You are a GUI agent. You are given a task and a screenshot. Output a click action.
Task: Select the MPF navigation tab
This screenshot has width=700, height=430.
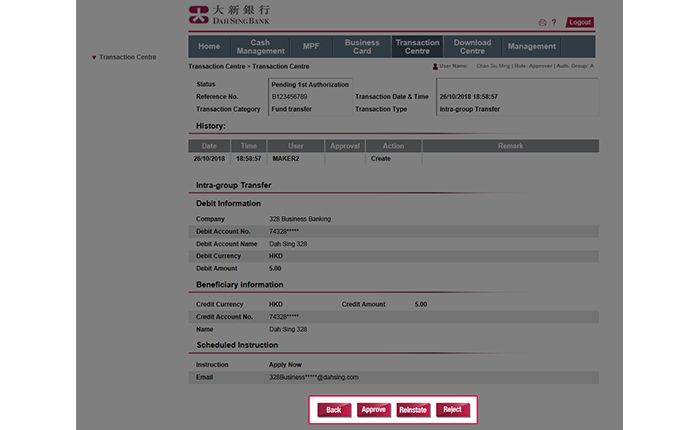[x=311, y=46]
